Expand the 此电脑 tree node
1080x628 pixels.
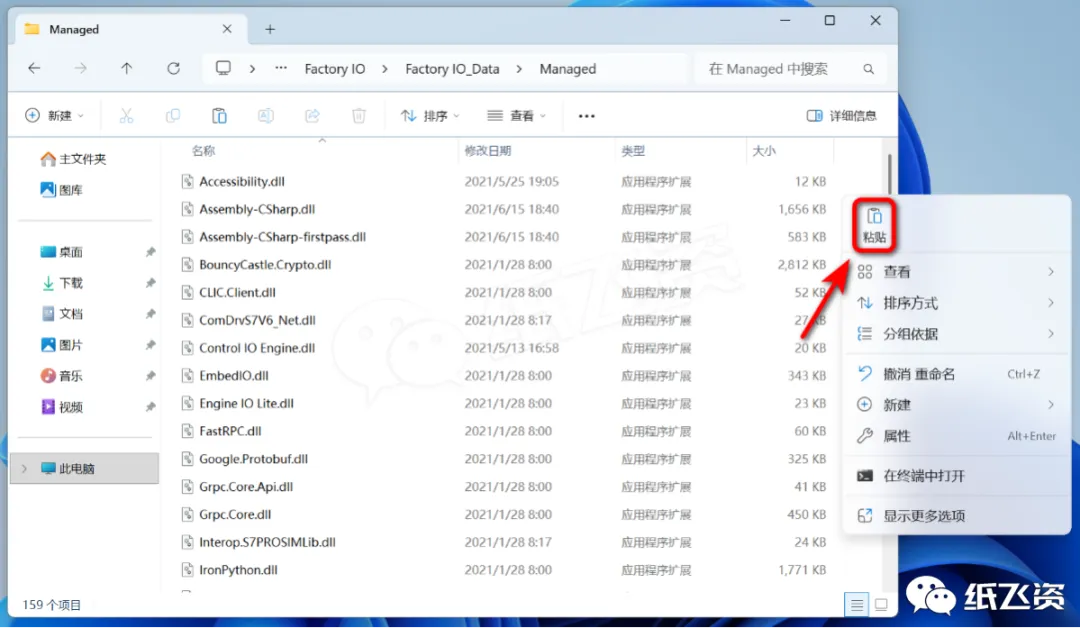tap(24, 468)
